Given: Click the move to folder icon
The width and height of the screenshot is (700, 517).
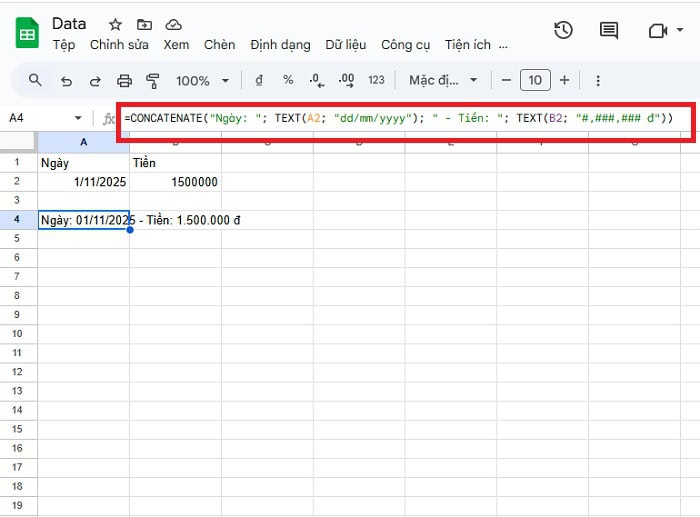Looking at the screenshot, I should [145, 24].
